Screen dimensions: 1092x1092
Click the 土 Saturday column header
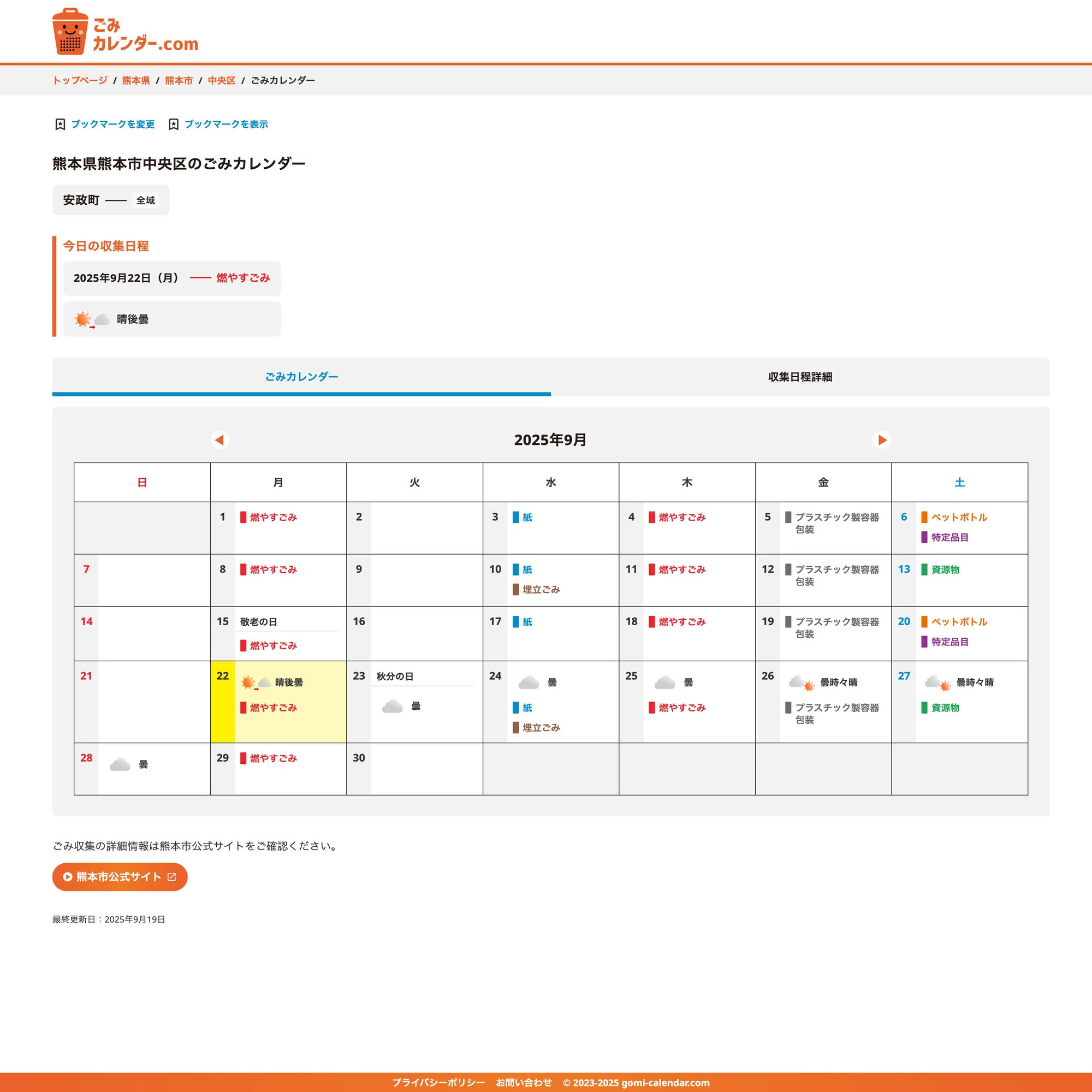tap(959, 482)
